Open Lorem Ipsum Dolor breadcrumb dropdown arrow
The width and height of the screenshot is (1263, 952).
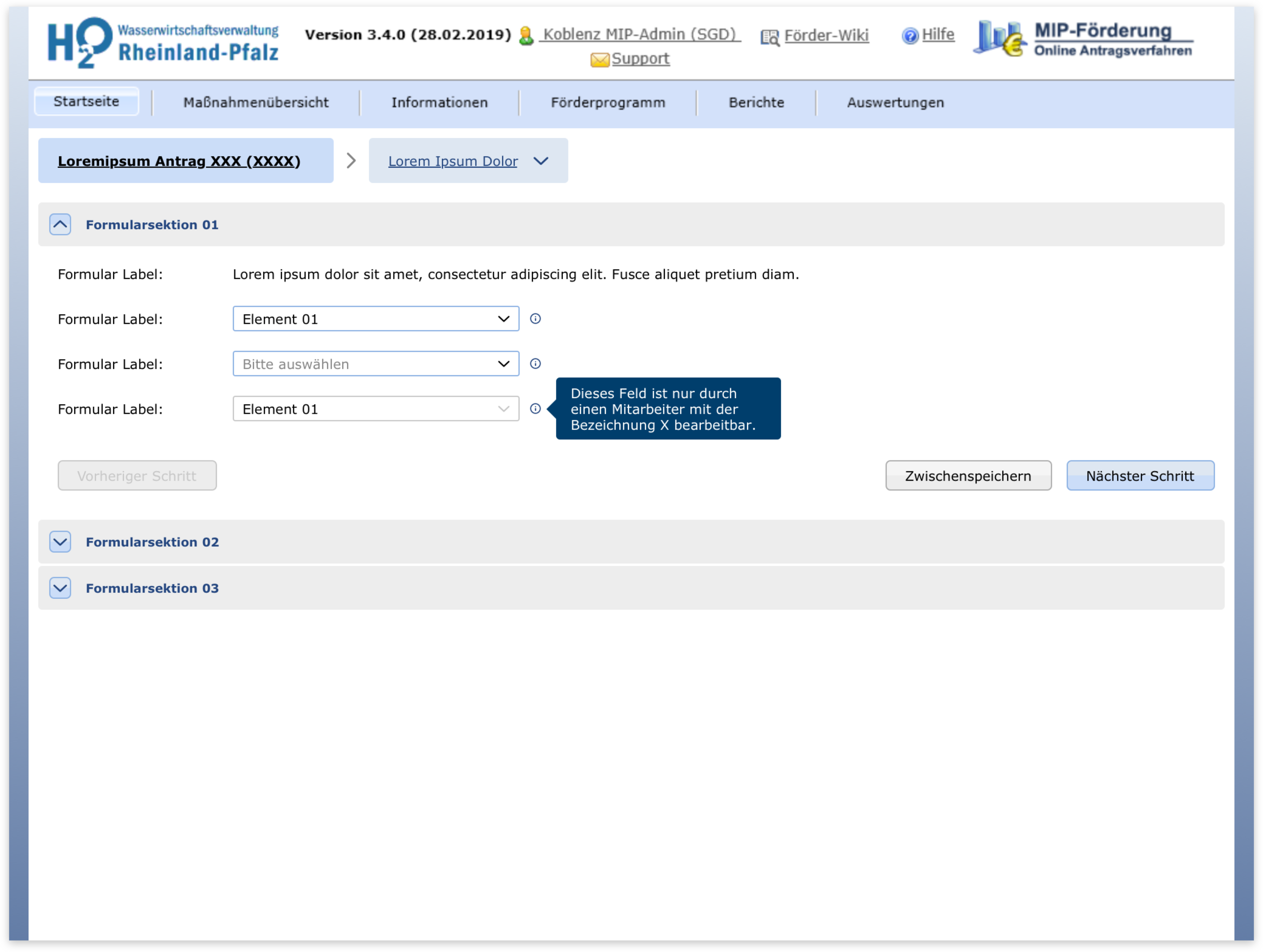(x=541, y=161)
